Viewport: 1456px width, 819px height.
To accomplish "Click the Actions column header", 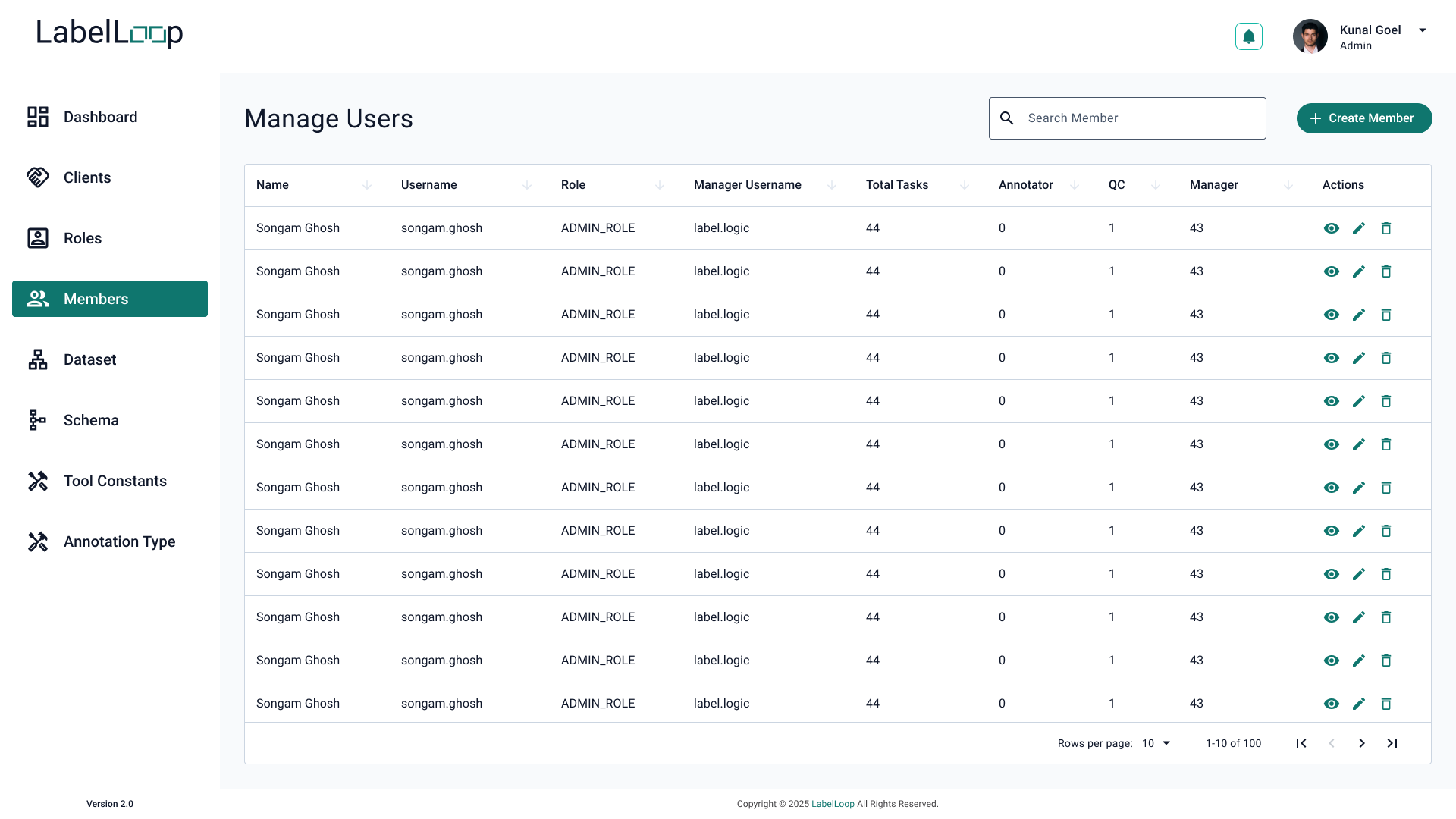I will coord(1343,185).
